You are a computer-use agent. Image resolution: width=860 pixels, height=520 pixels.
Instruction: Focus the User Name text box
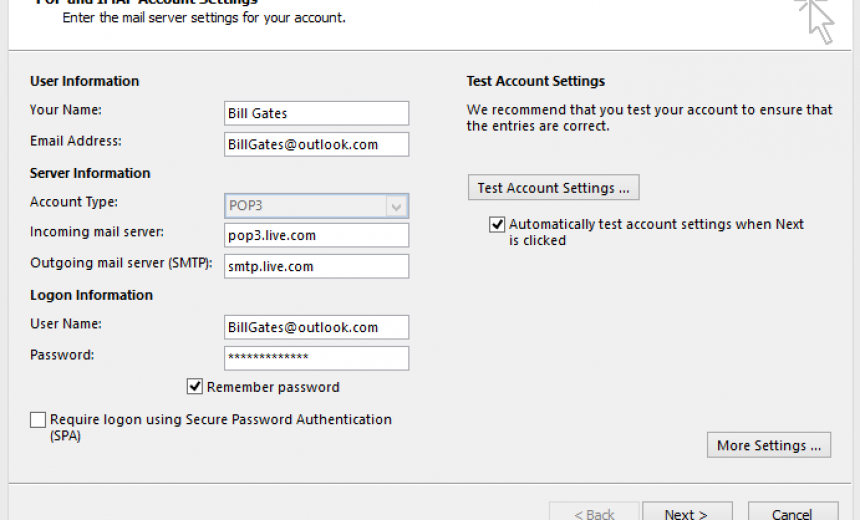[x=316, y=327]
